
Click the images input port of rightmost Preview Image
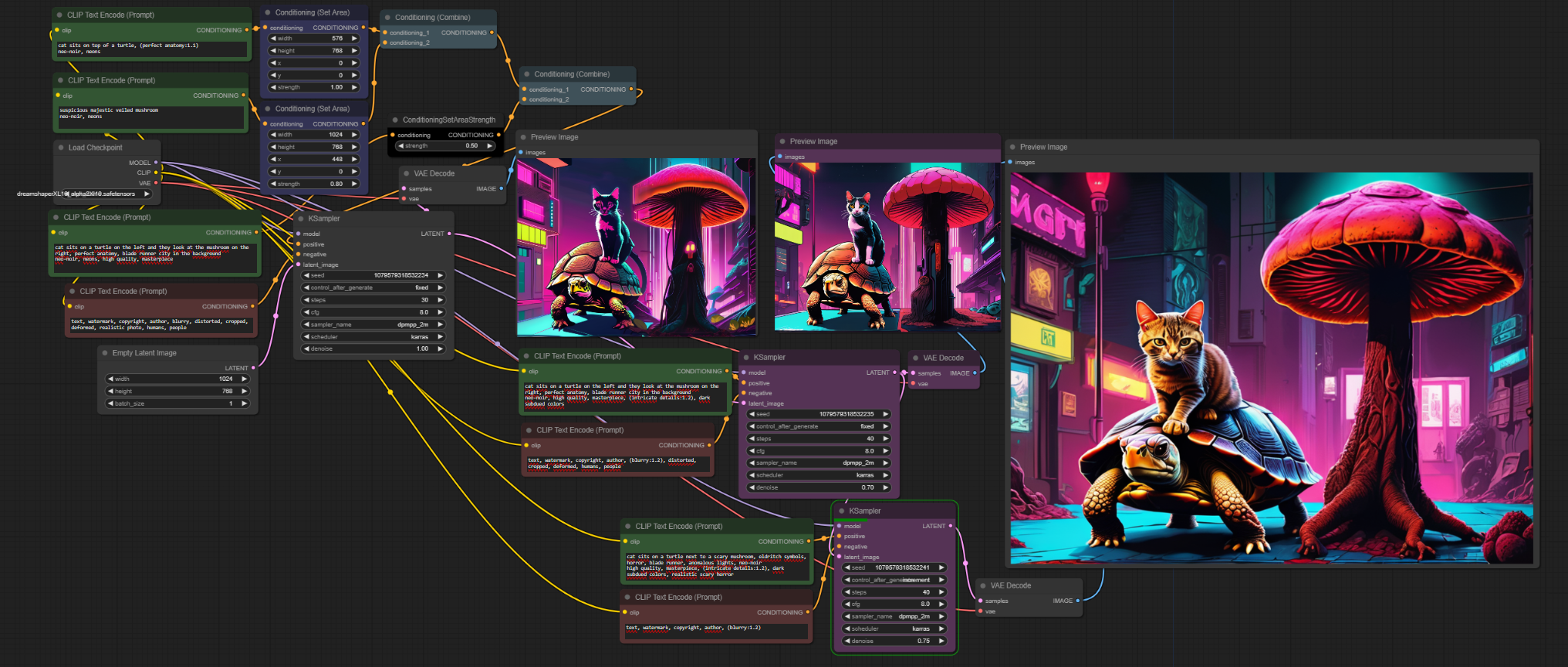1011,162
